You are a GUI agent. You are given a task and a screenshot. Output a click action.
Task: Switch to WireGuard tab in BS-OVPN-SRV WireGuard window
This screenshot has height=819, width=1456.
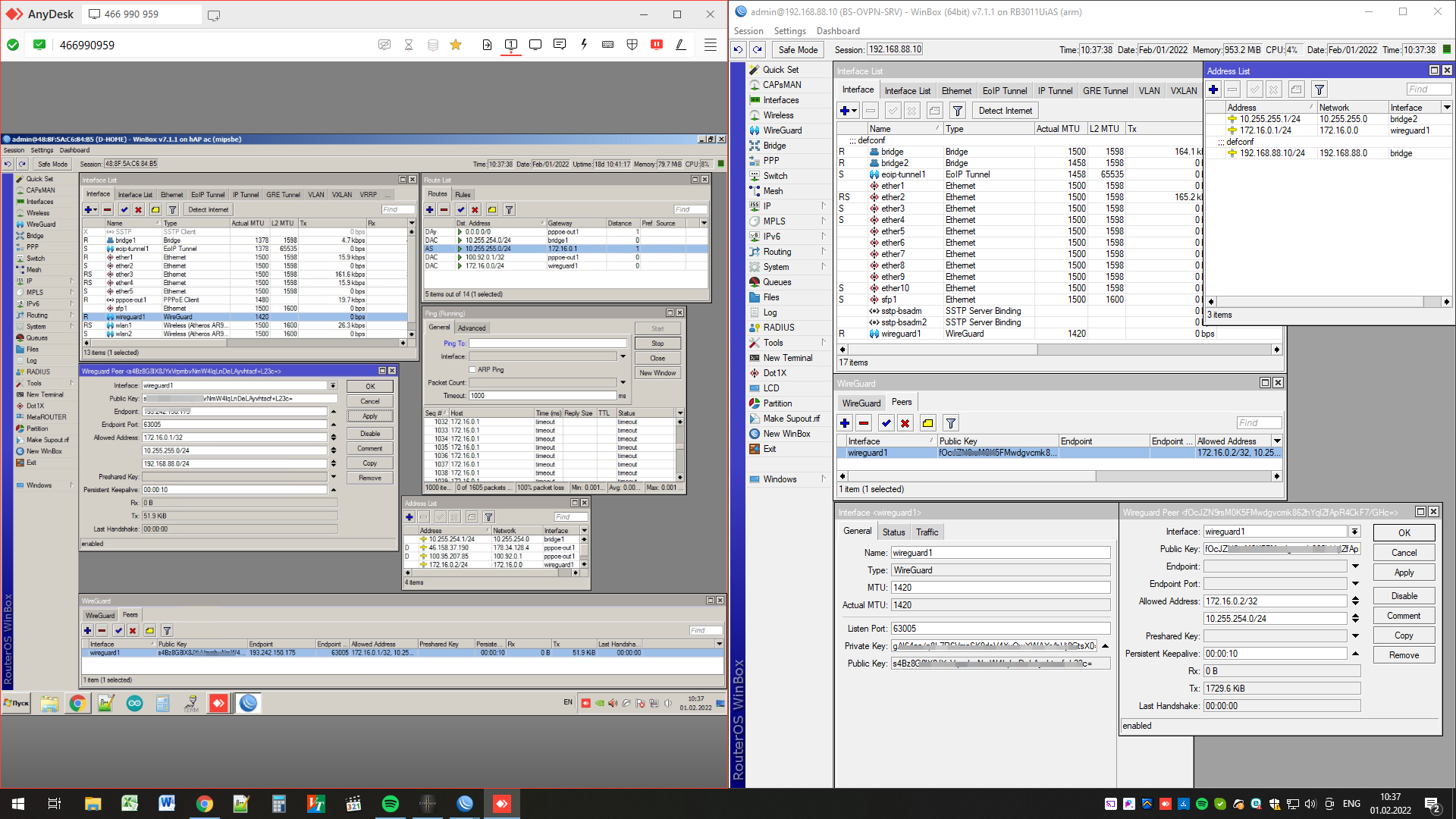tap(861, 403)
